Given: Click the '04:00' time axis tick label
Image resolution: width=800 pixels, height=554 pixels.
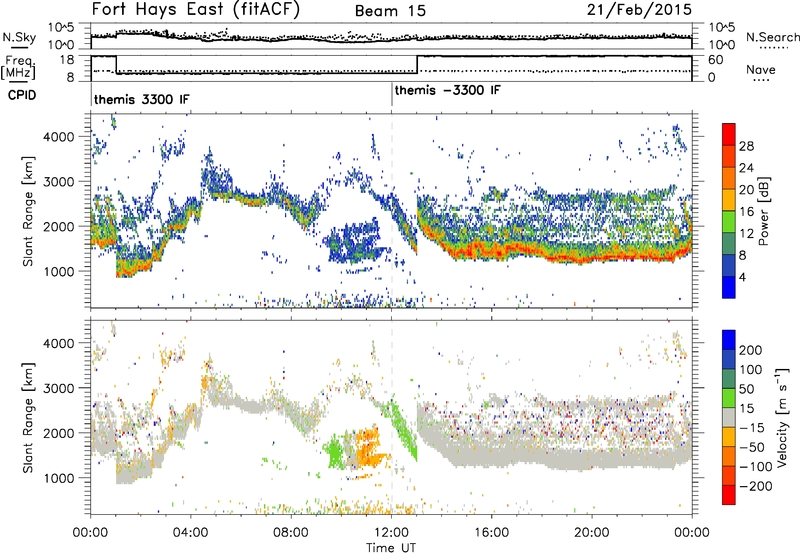Looking at the screenshot, I should (190, 533).
